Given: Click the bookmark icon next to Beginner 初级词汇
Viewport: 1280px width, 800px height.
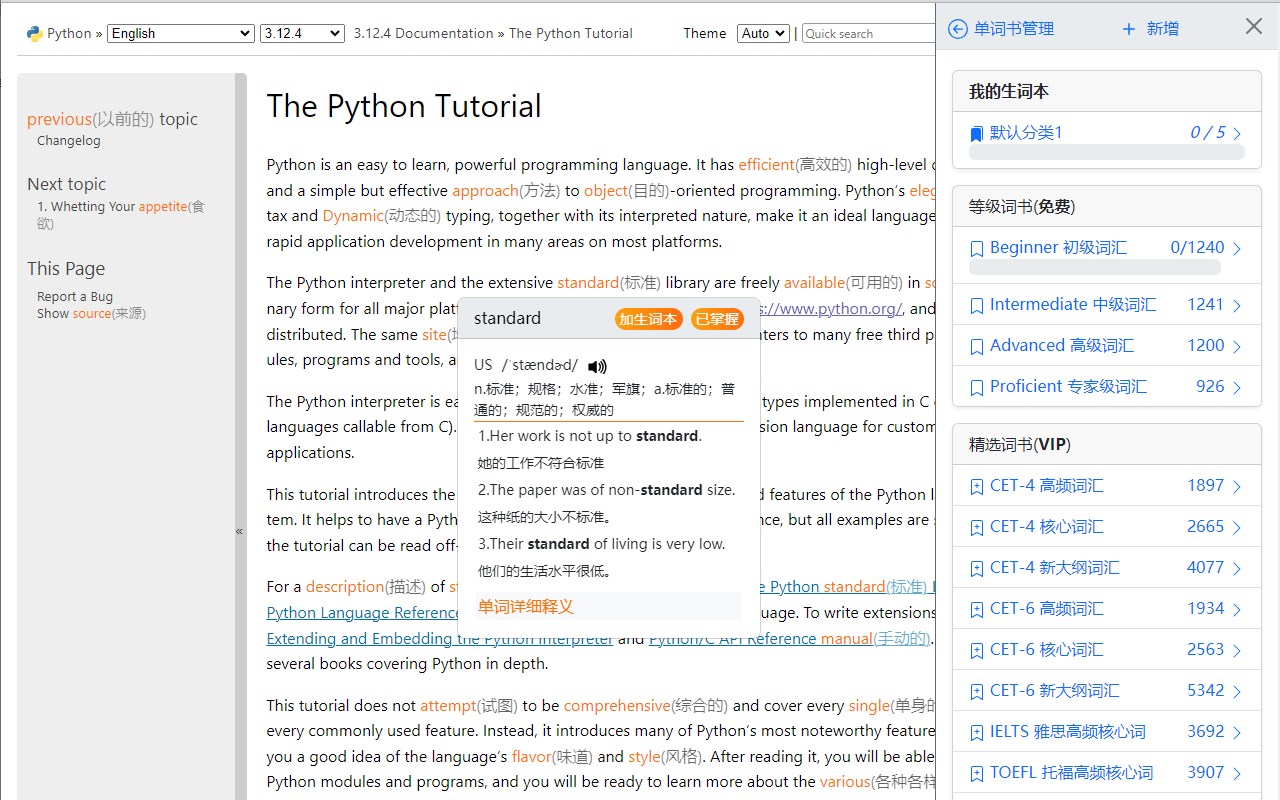Looking at the screenshot, I should (x=977, y=248).
